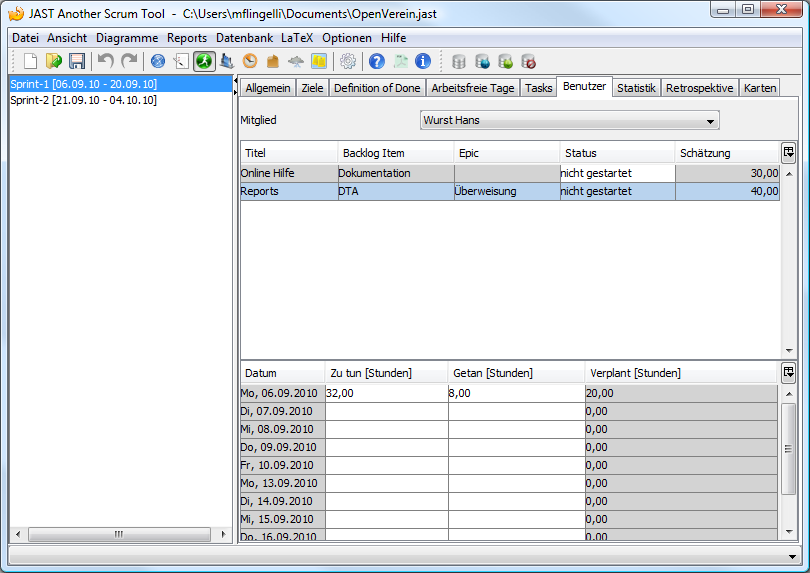
Task: Click the undo arrow icon
Action: 105,61
